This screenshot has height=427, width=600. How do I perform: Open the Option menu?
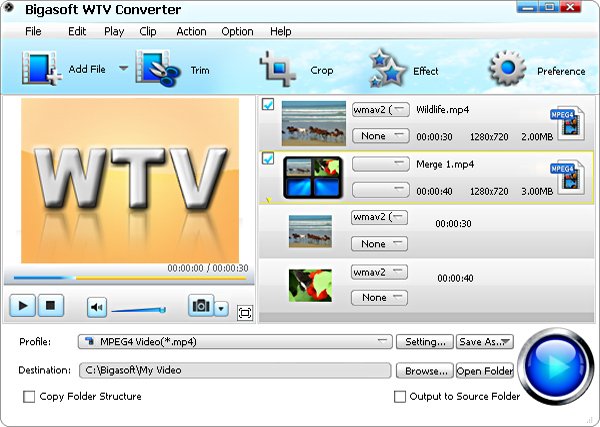pos(237,31)
